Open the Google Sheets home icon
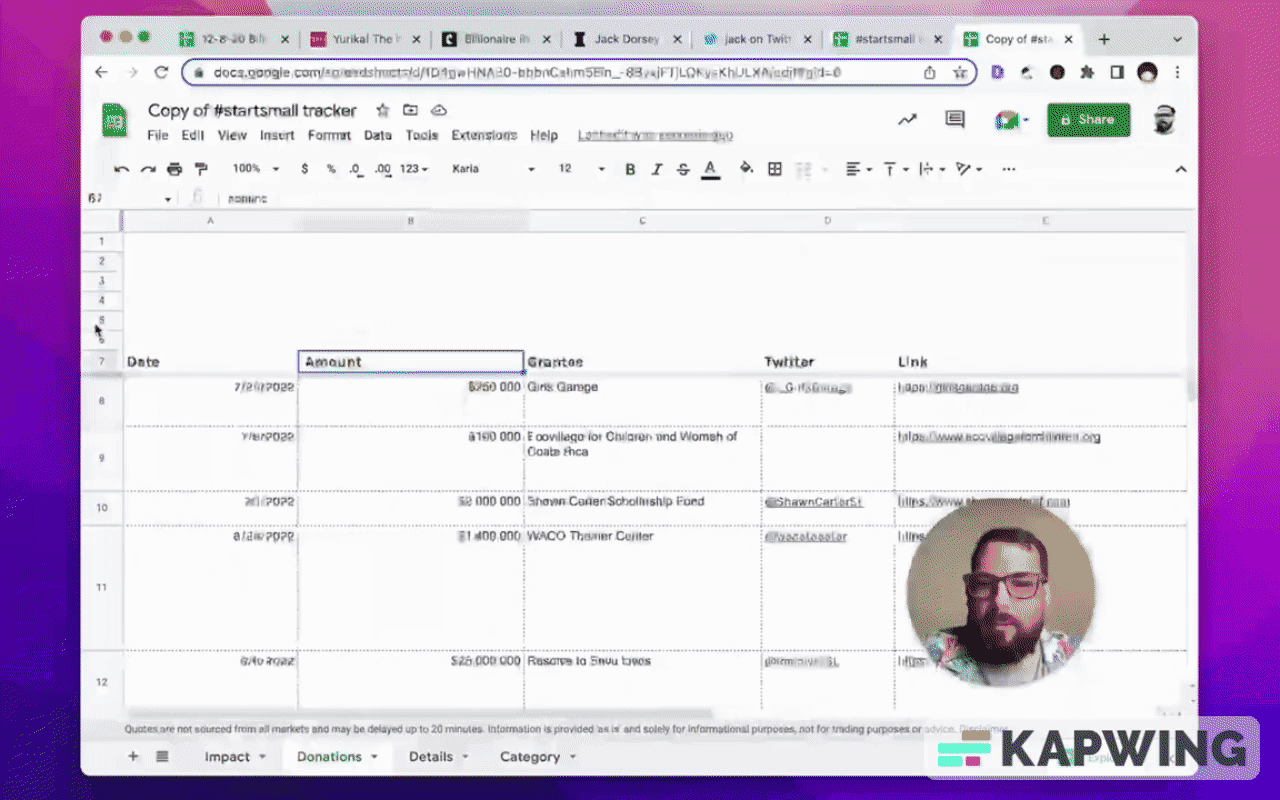The height and width of the screenshot is (800, 1280). pyautogui.click(x=115, y=121)
